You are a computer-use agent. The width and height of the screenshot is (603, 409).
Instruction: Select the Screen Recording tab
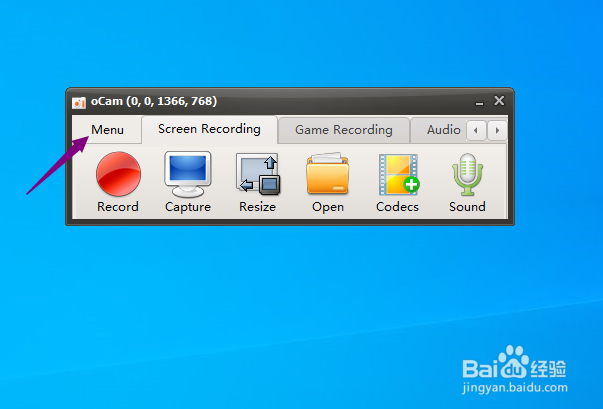[209, 129]
